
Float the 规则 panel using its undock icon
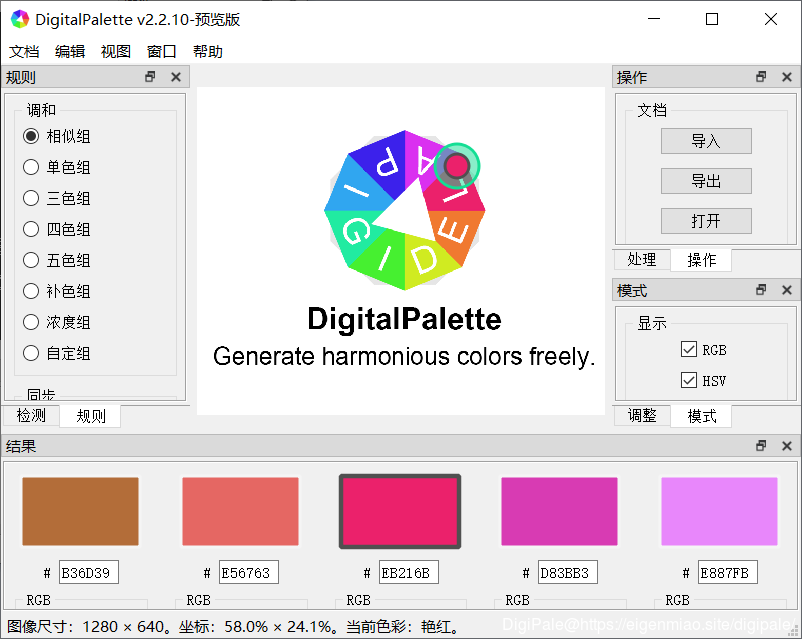coord(151,77)
